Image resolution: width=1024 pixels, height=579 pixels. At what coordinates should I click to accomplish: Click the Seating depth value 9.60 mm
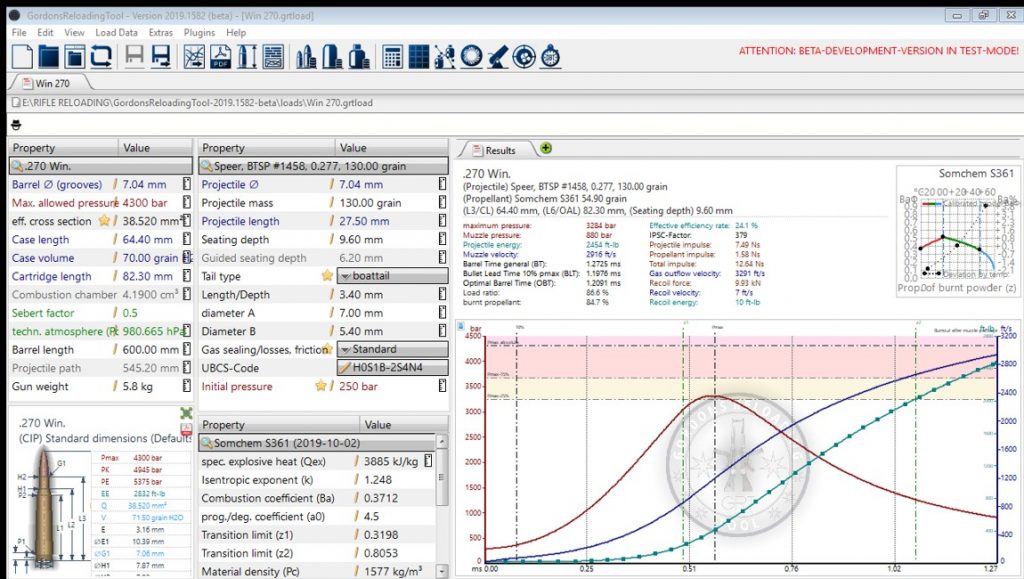pos(360,240)
